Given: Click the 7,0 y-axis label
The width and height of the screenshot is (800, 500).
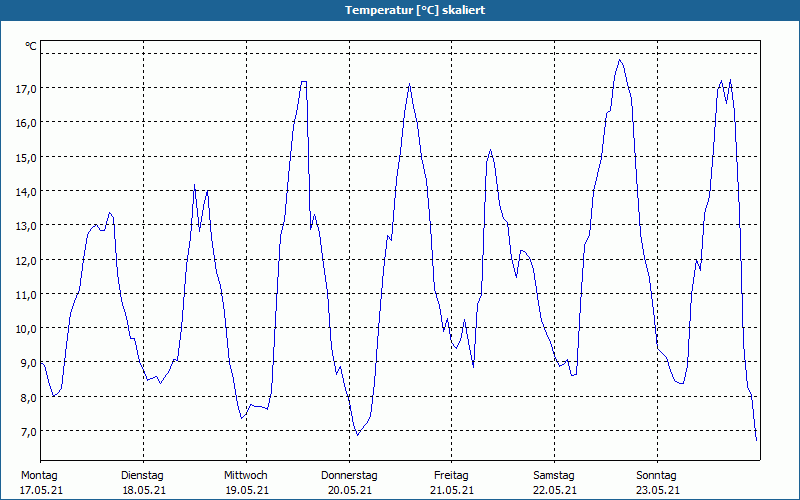Looking at the screenshot, I should [27, 432].
